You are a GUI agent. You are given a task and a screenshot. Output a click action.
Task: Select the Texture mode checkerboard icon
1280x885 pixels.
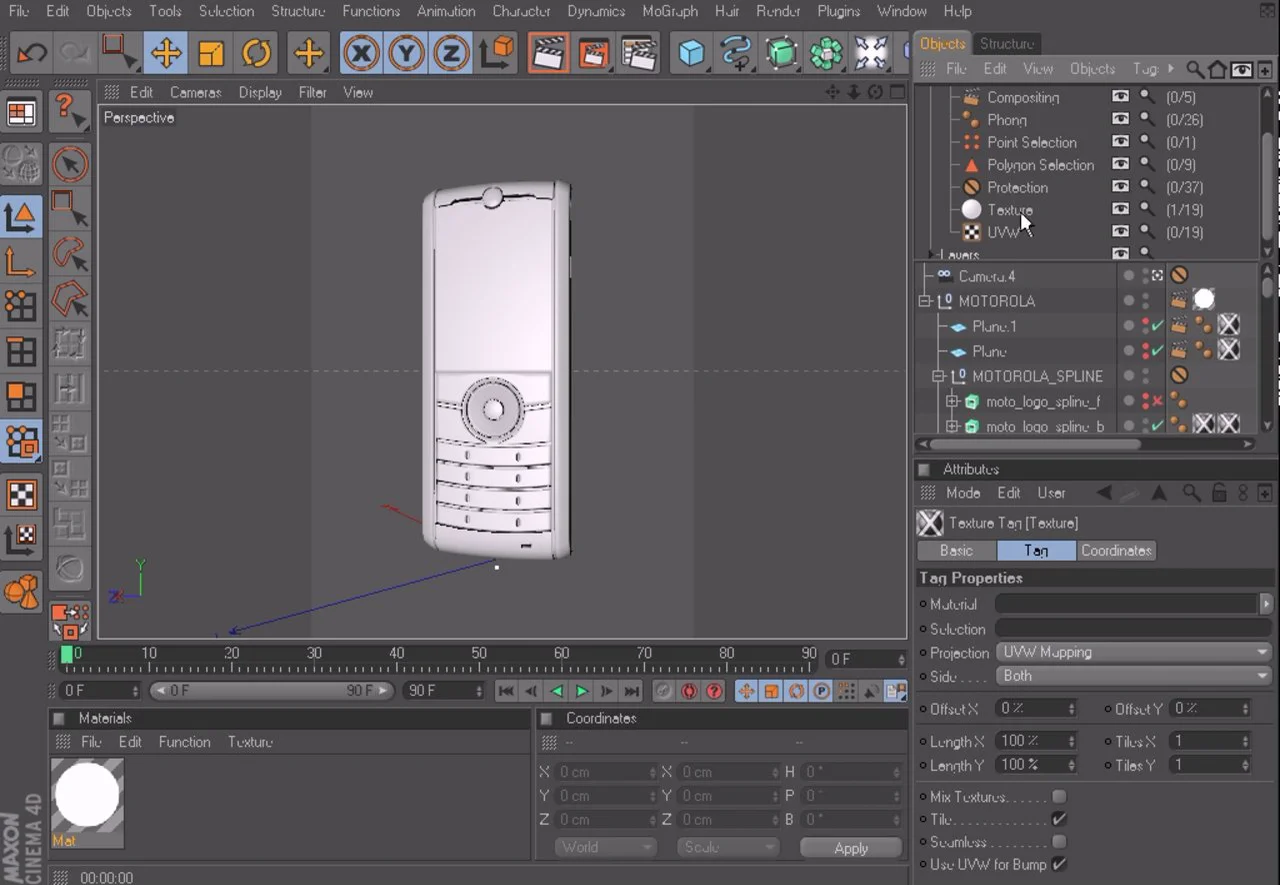[x=21, y=494]
